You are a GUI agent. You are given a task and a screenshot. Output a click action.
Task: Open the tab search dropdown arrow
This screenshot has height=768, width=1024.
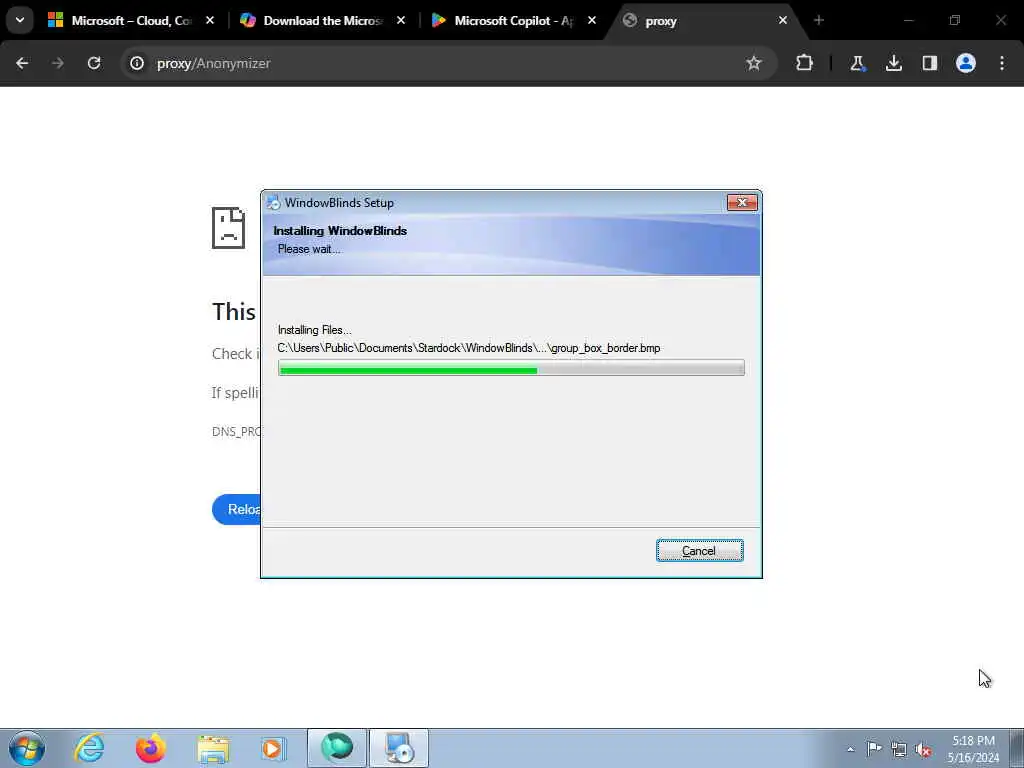point(20,20)
